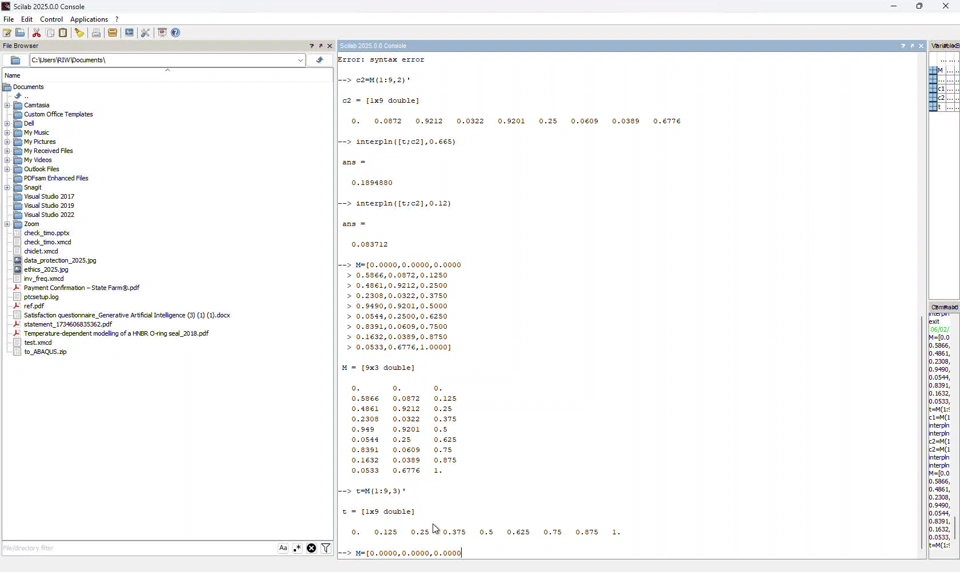This screenshot has height=572, width=960.
Task: Click 'interpln([t;c2],0.12)' command in console
Action: coord(403,203)
